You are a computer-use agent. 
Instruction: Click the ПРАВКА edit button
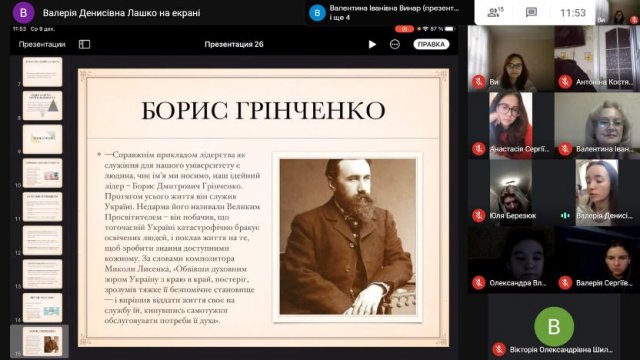click(431, 44)
